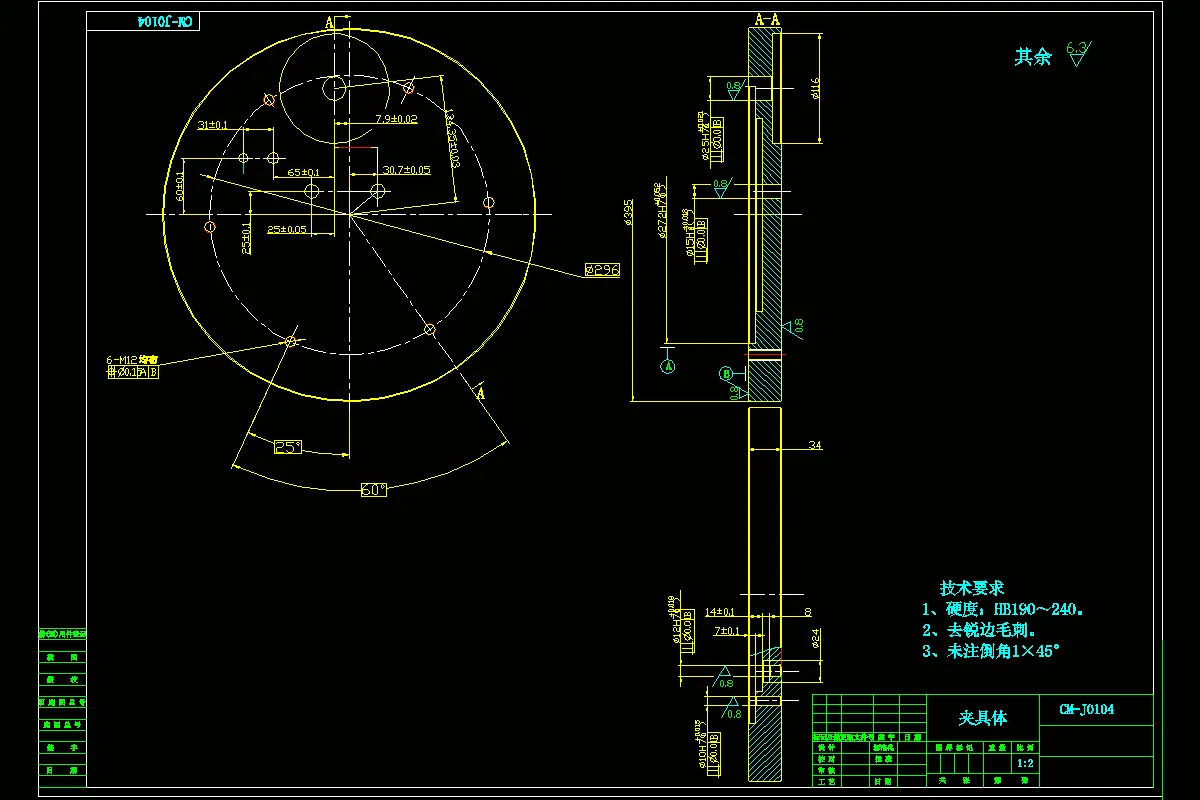Click the ø296 diameter dimension label

click(x=602, y=270)
